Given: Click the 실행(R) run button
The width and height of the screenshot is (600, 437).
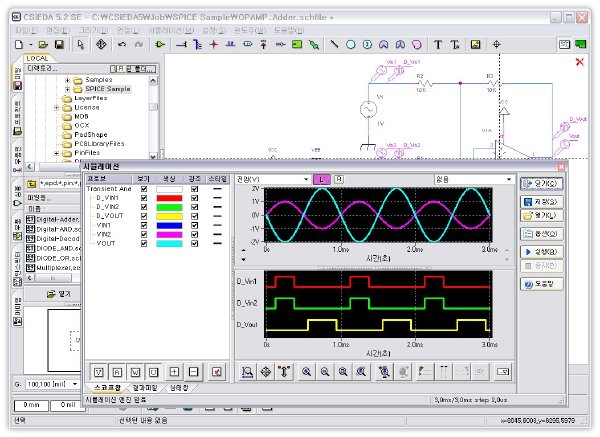Looking at the screenshot, I should coord(541,252).
